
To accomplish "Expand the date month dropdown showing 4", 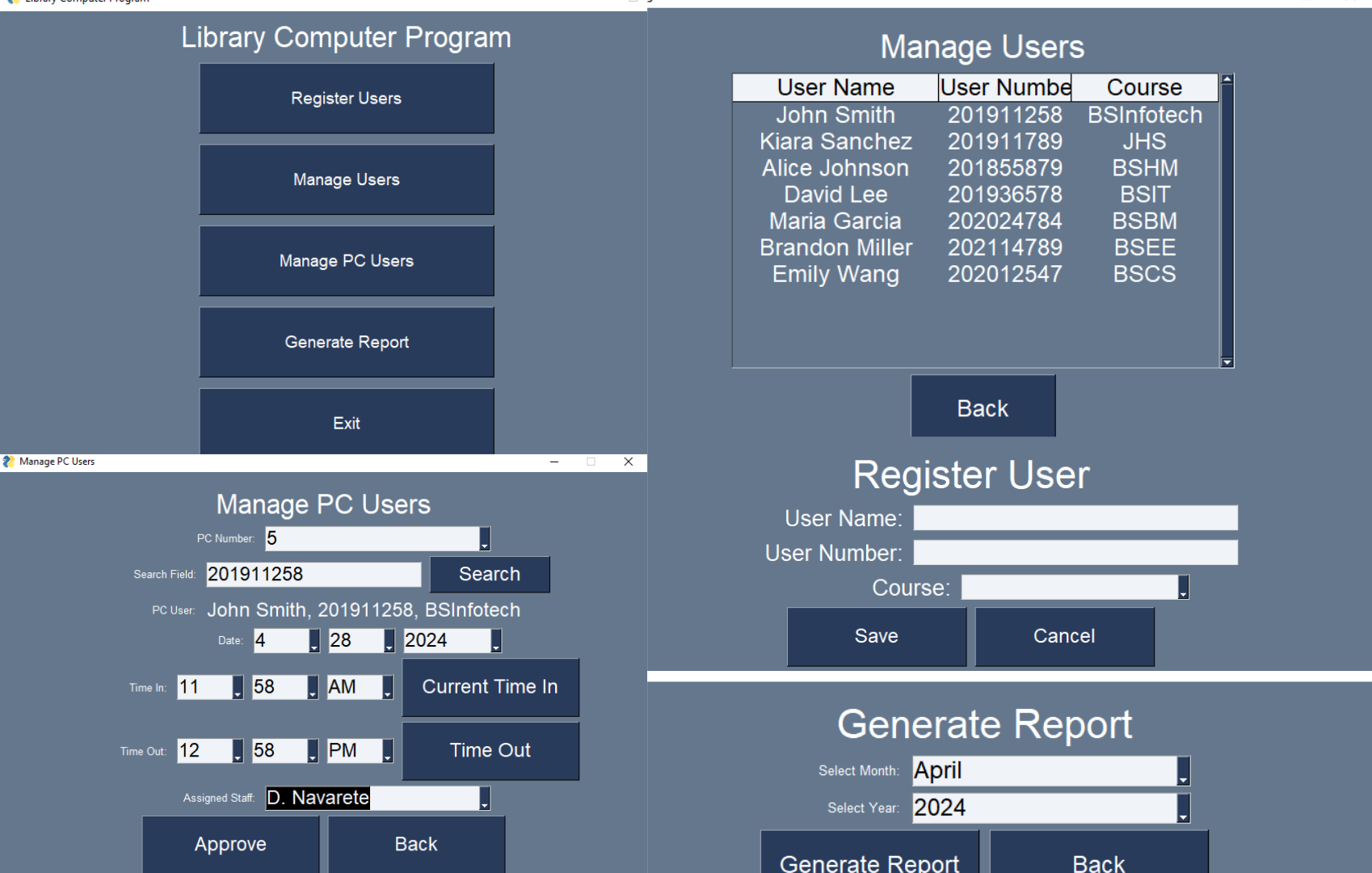I will point(314,641).
